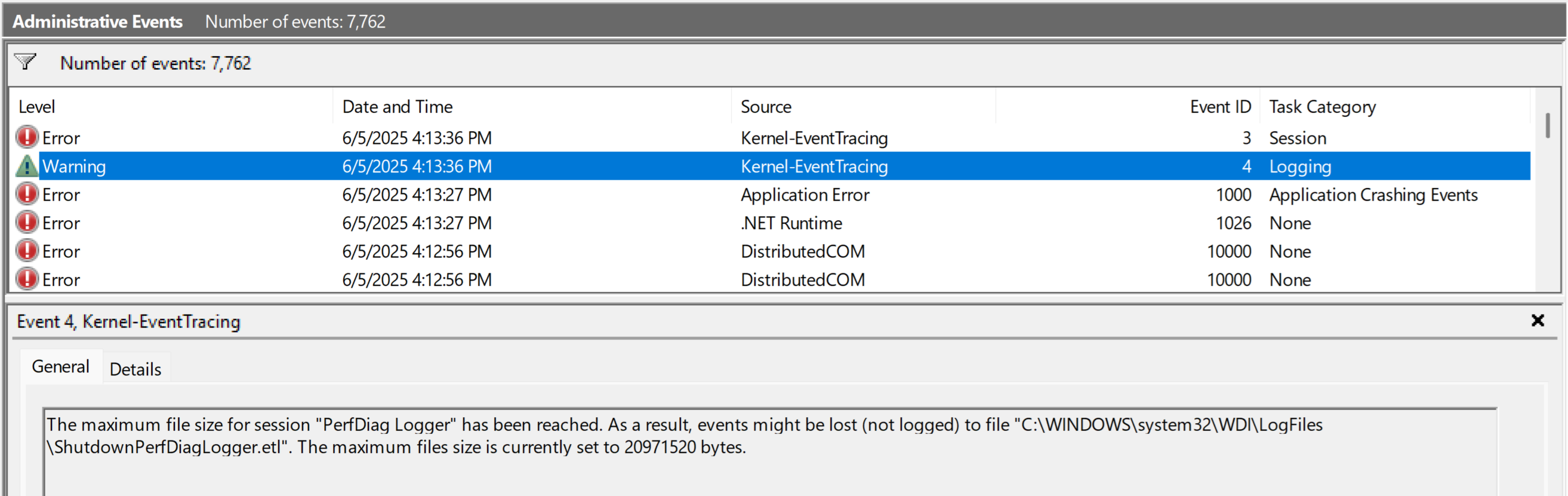
Task: Click the error icon for .NET Runtime event
Action: pyautogui.click(x=27, y=223)
